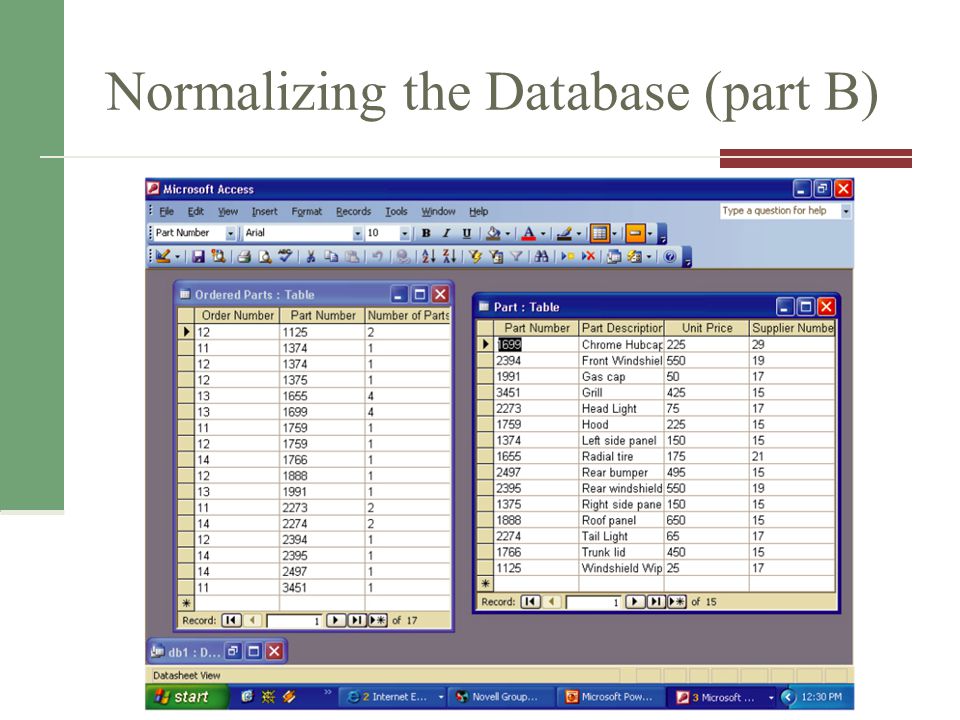The image size is (960, 720).
Task: Open the Edit menu
Action: 196,211
